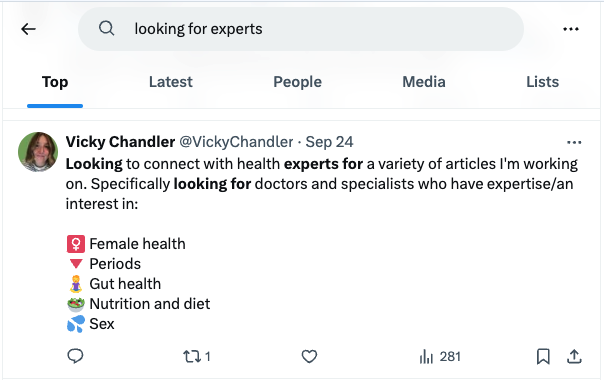Open more options on Vicky Chandler's tweet
Viewport: 604px width, 380px height.
click(x=574, y=143)
